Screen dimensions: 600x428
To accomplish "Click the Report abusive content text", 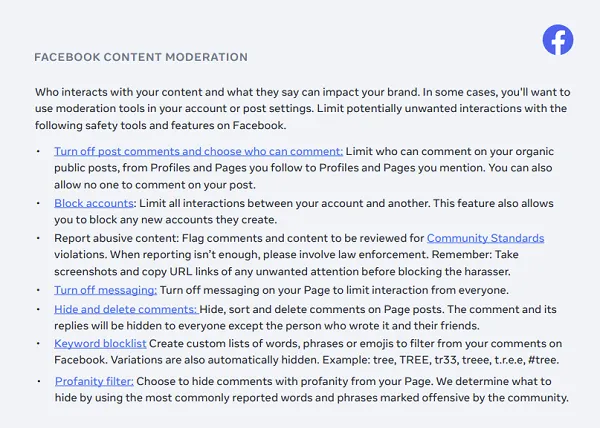I will (116, 238).
